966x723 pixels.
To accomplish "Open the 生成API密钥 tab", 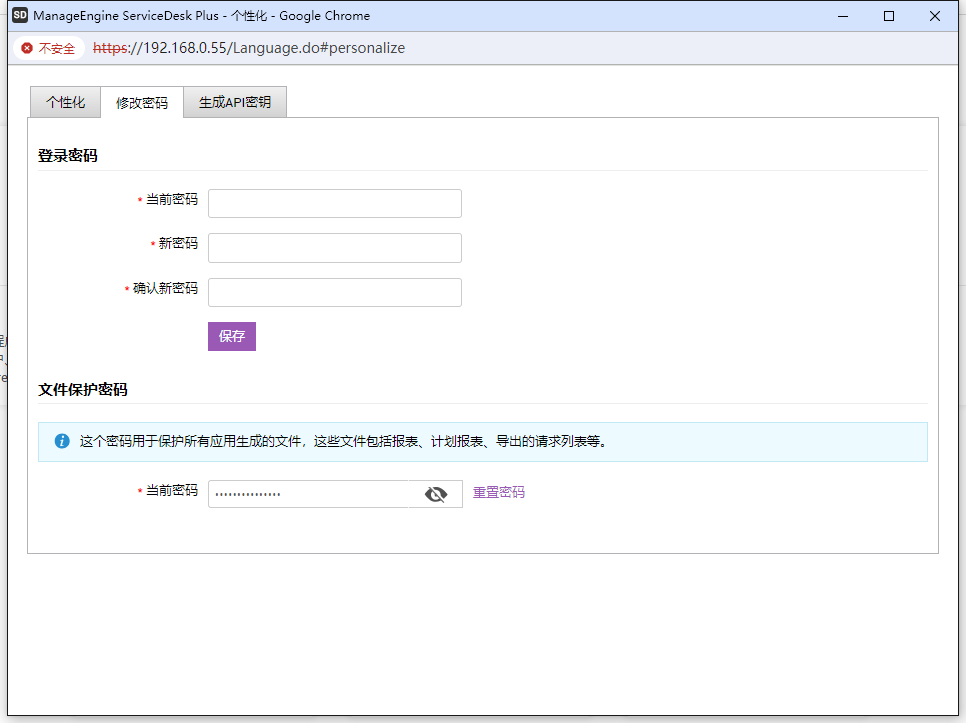I will 235,103.
